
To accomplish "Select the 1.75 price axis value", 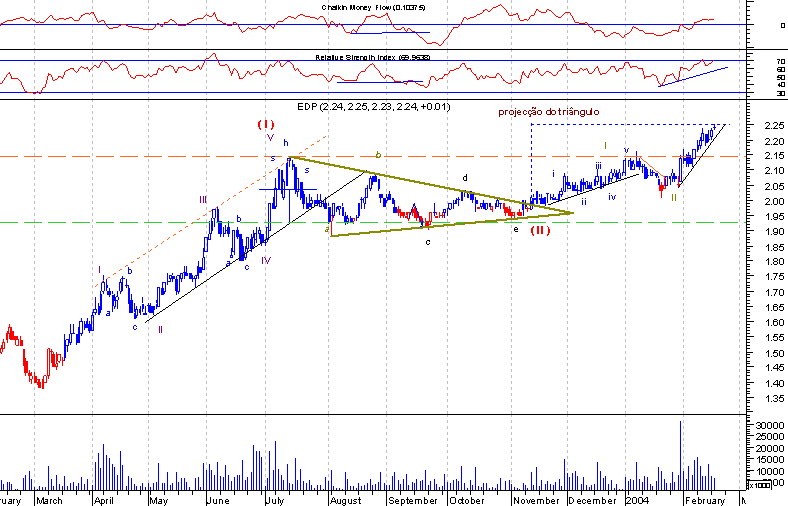I will coord(774,277).
